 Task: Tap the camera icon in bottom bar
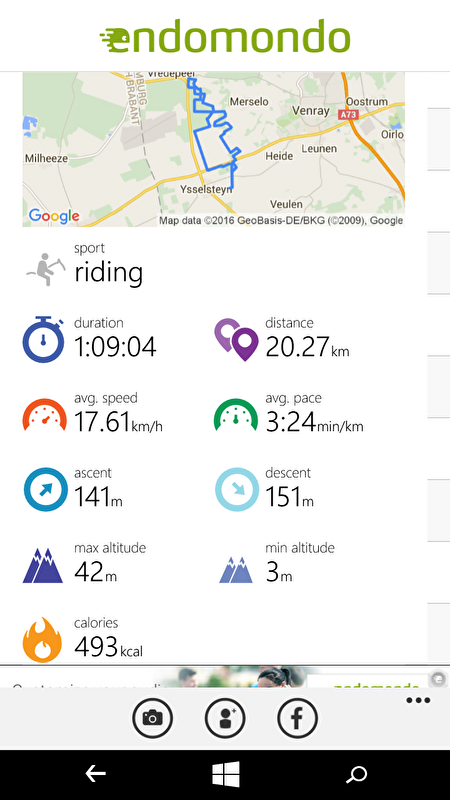(152, 718)
